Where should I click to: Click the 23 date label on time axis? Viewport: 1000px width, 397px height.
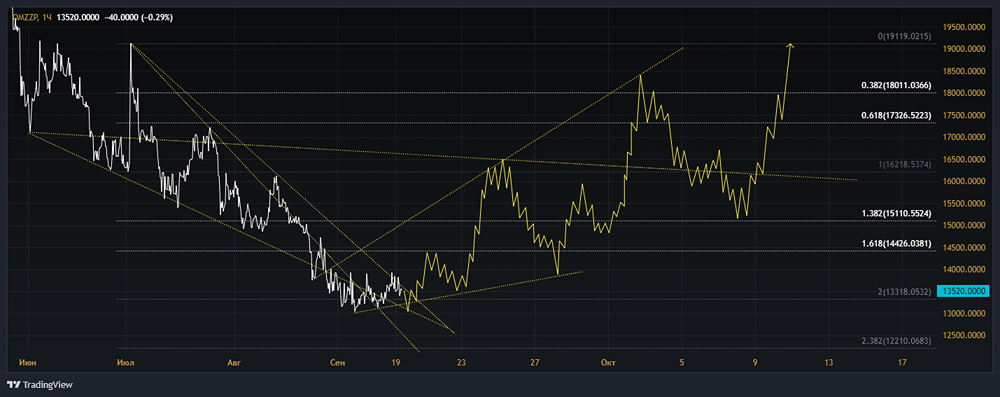click(462, 363)
